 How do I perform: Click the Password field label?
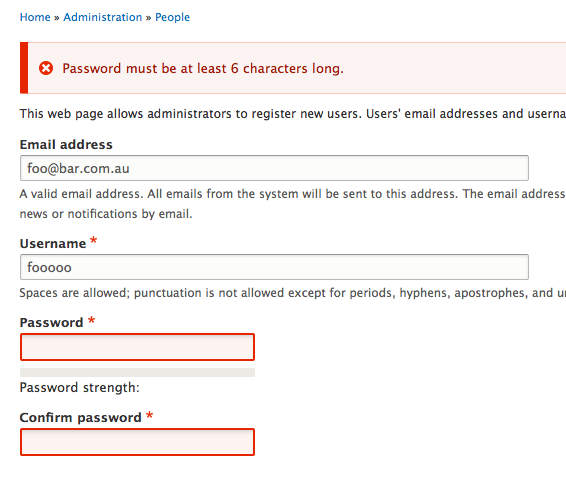coord(51,322)
